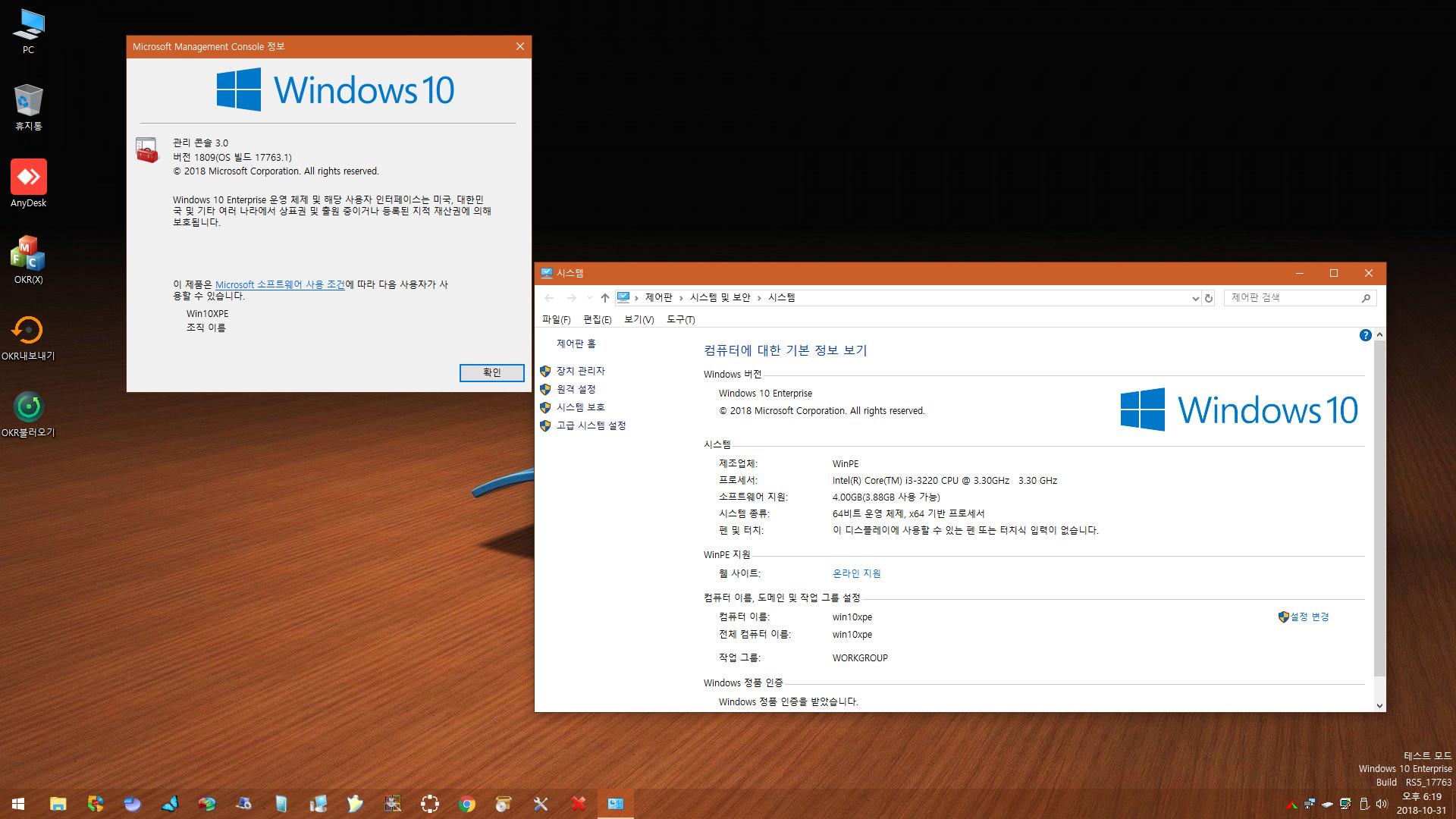
Task: Click the back arrow in System window
Action: tap(550, 298)
